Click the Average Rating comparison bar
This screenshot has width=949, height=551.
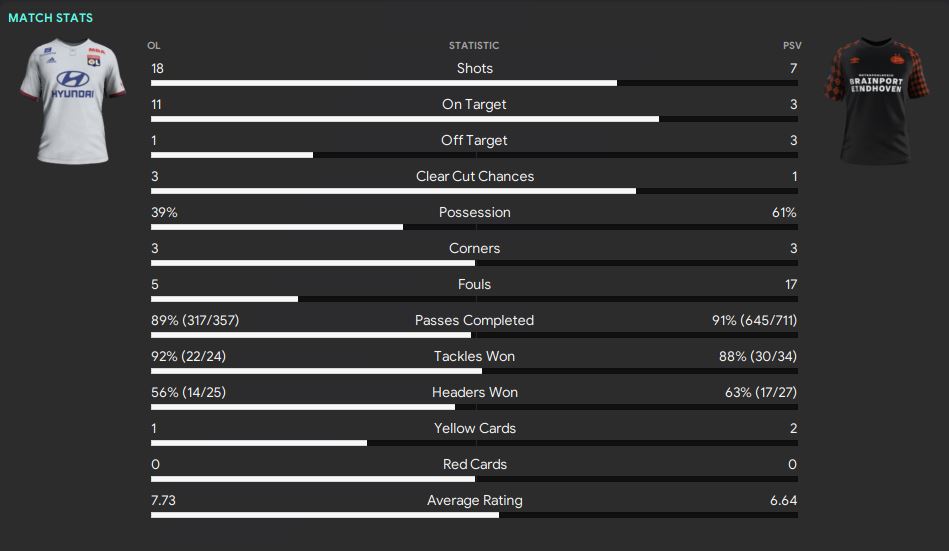(474, 515)
